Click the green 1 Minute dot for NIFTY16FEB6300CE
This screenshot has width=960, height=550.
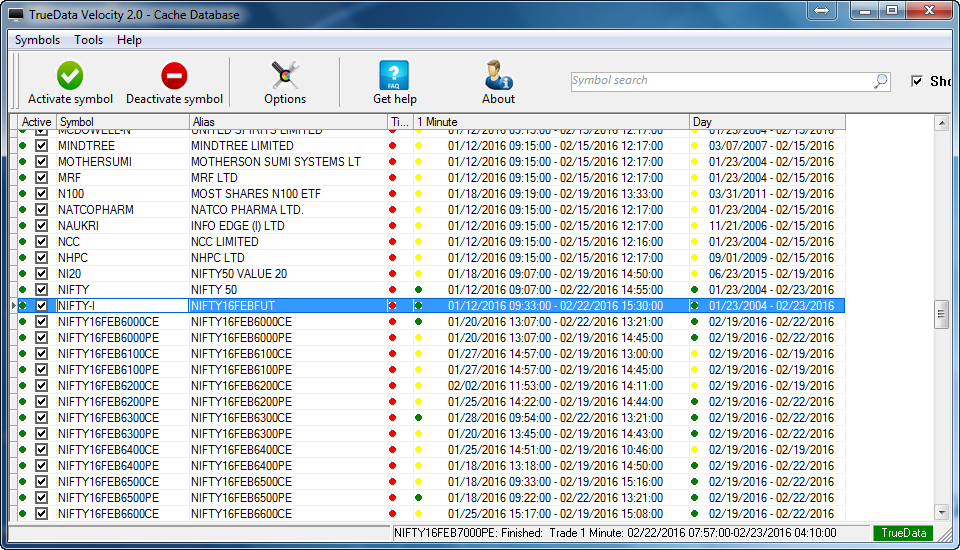click(419, 418)
